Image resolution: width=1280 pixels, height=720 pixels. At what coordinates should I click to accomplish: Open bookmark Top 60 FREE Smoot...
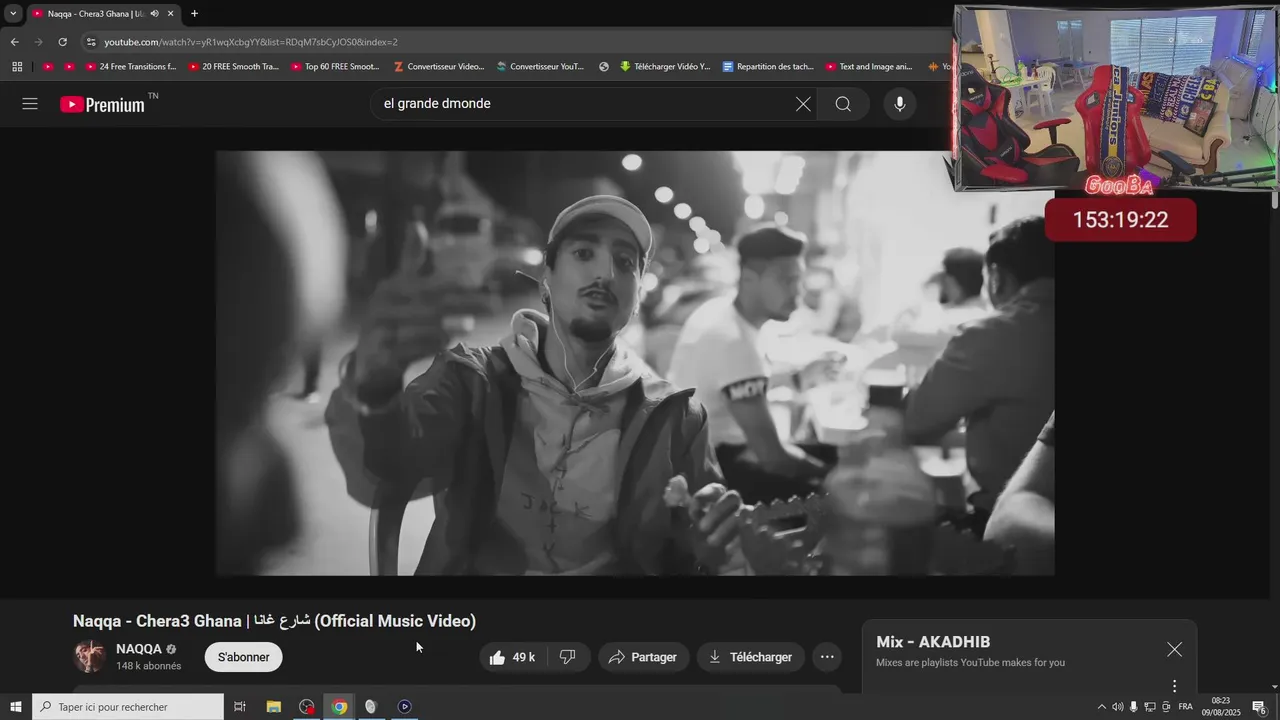point(336,67)
